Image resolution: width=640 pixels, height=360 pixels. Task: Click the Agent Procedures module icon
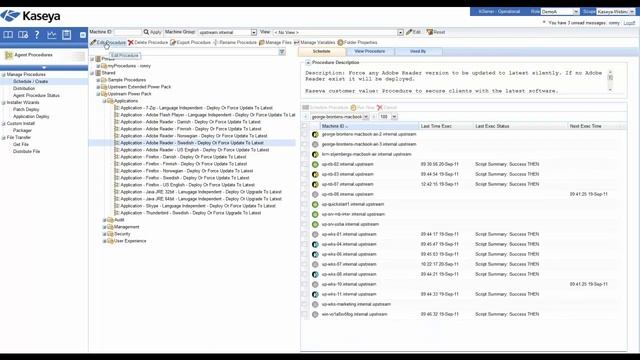(x=9, y=55)
